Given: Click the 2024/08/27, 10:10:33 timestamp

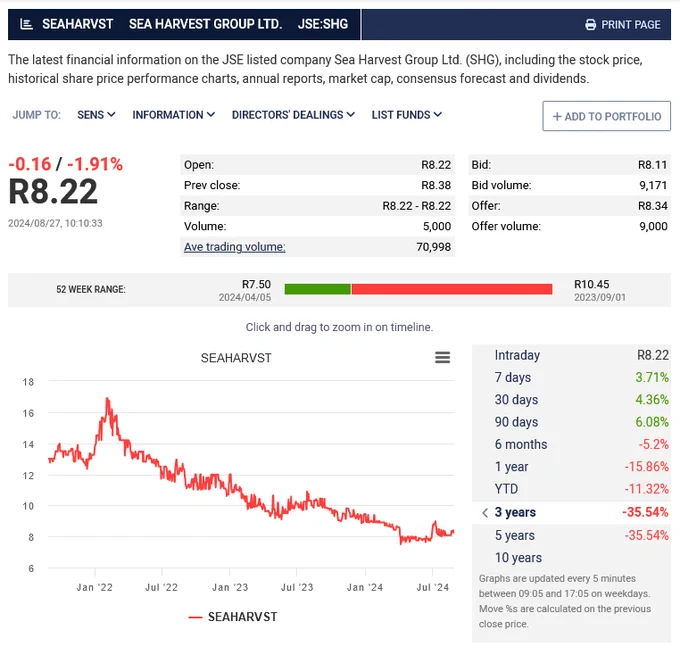Looking at the screenshot, I should click(55, 223).
